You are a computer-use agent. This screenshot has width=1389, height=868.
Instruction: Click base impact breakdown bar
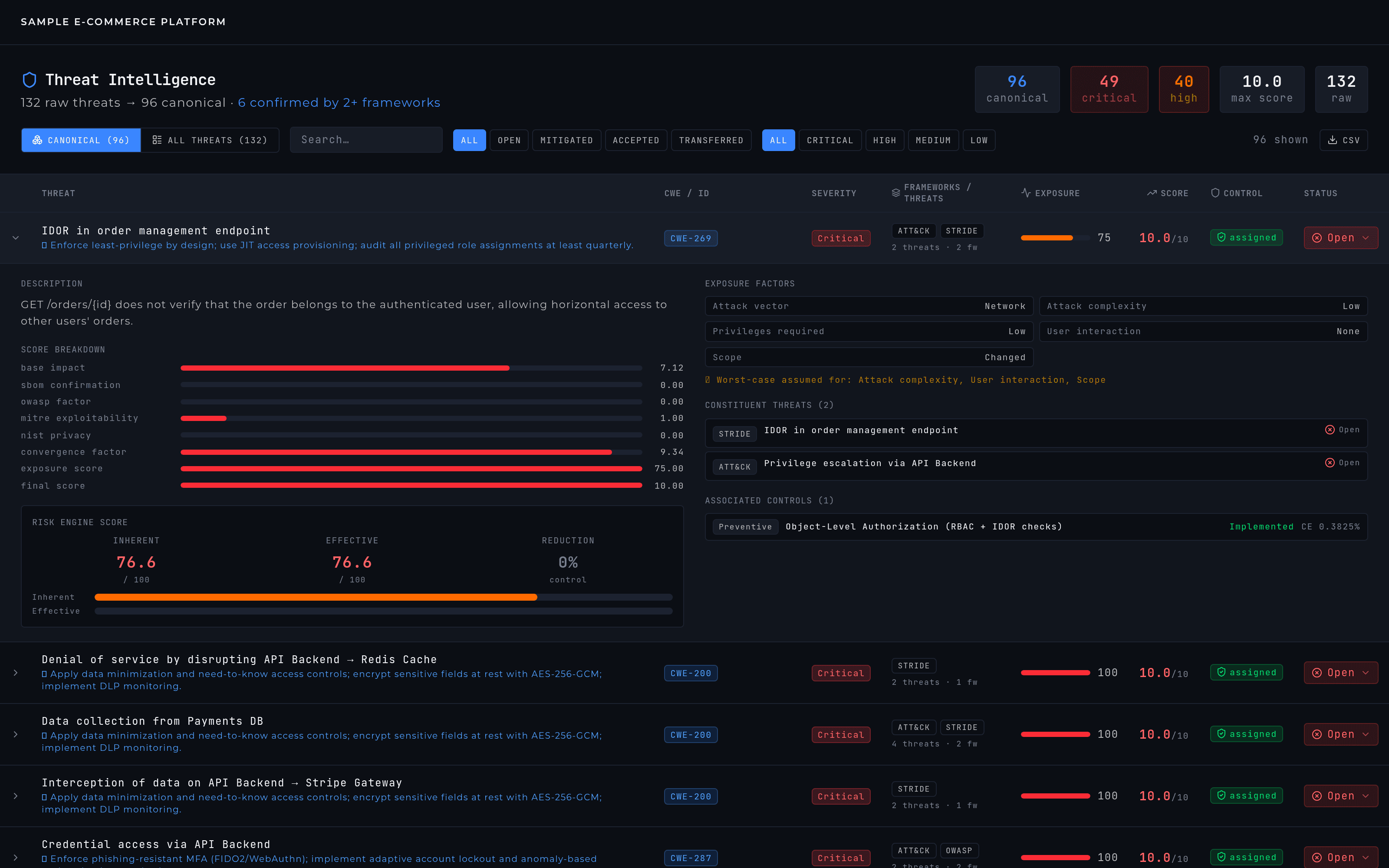[x=411, y=368]
